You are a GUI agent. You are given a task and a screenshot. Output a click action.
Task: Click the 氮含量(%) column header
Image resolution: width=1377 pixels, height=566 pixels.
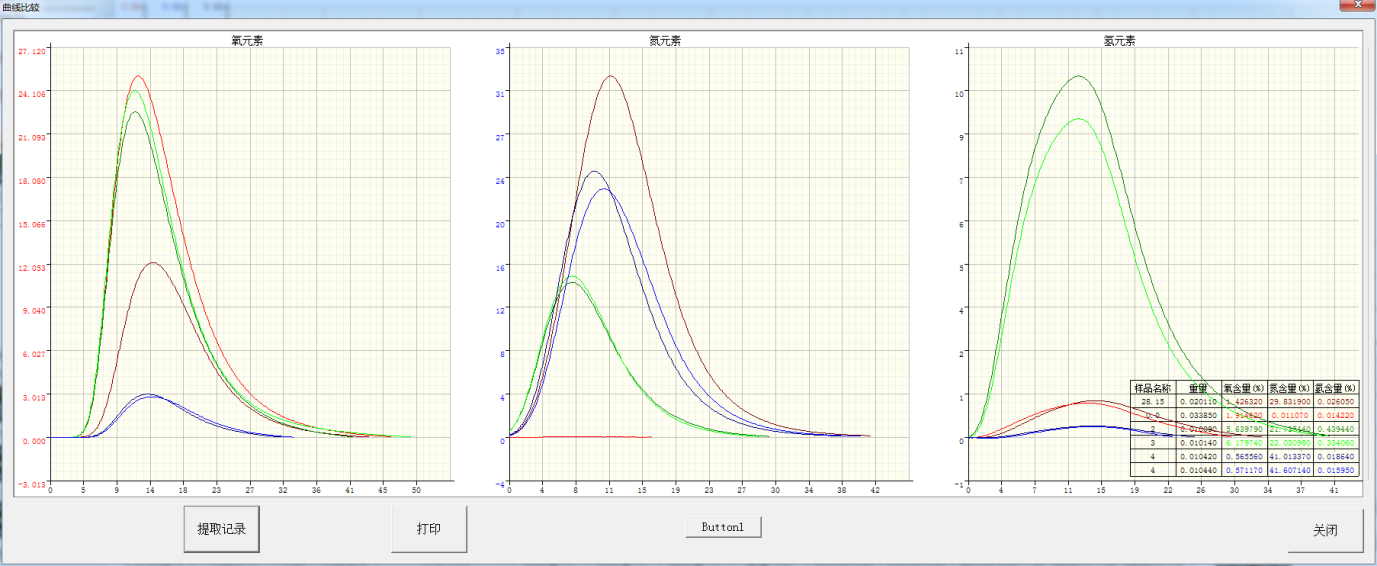[x=1289, y=387]
